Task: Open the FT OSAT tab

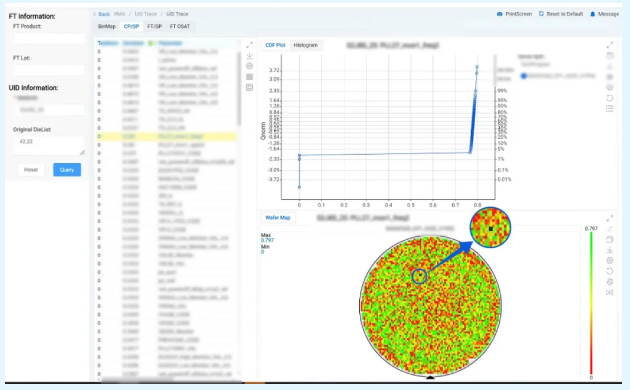Action: [180, 27]
